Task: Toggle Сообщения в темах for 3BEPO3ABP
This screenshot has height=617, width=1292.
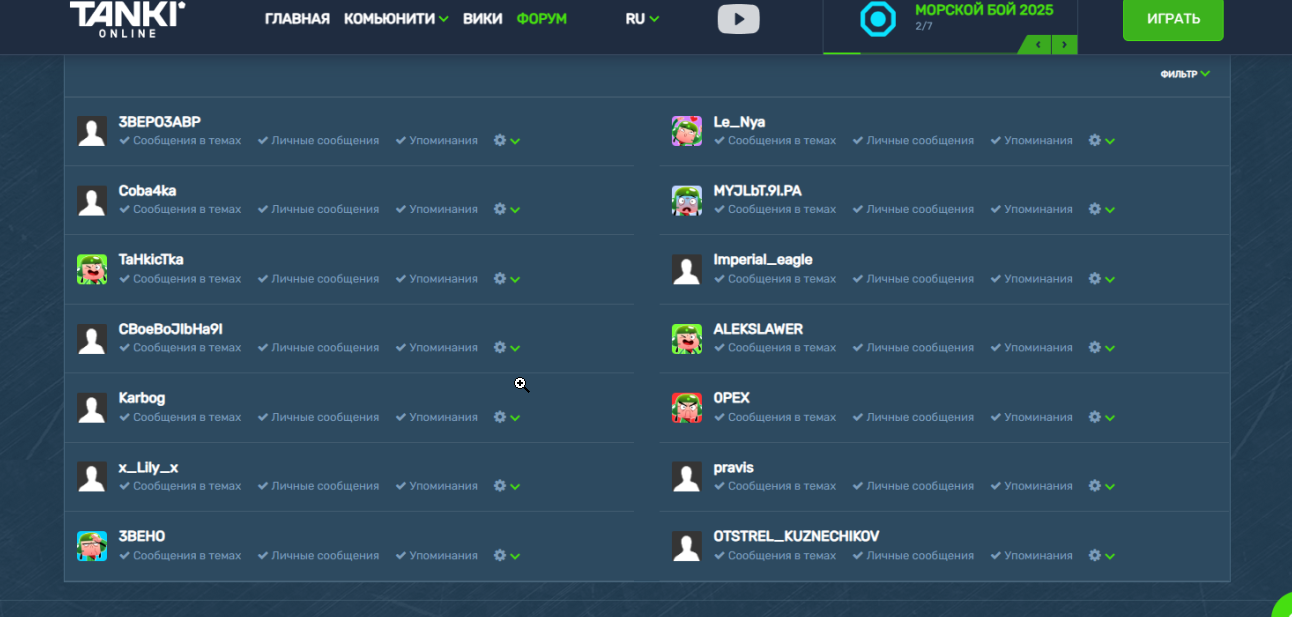Action: (x=181, y=141)
